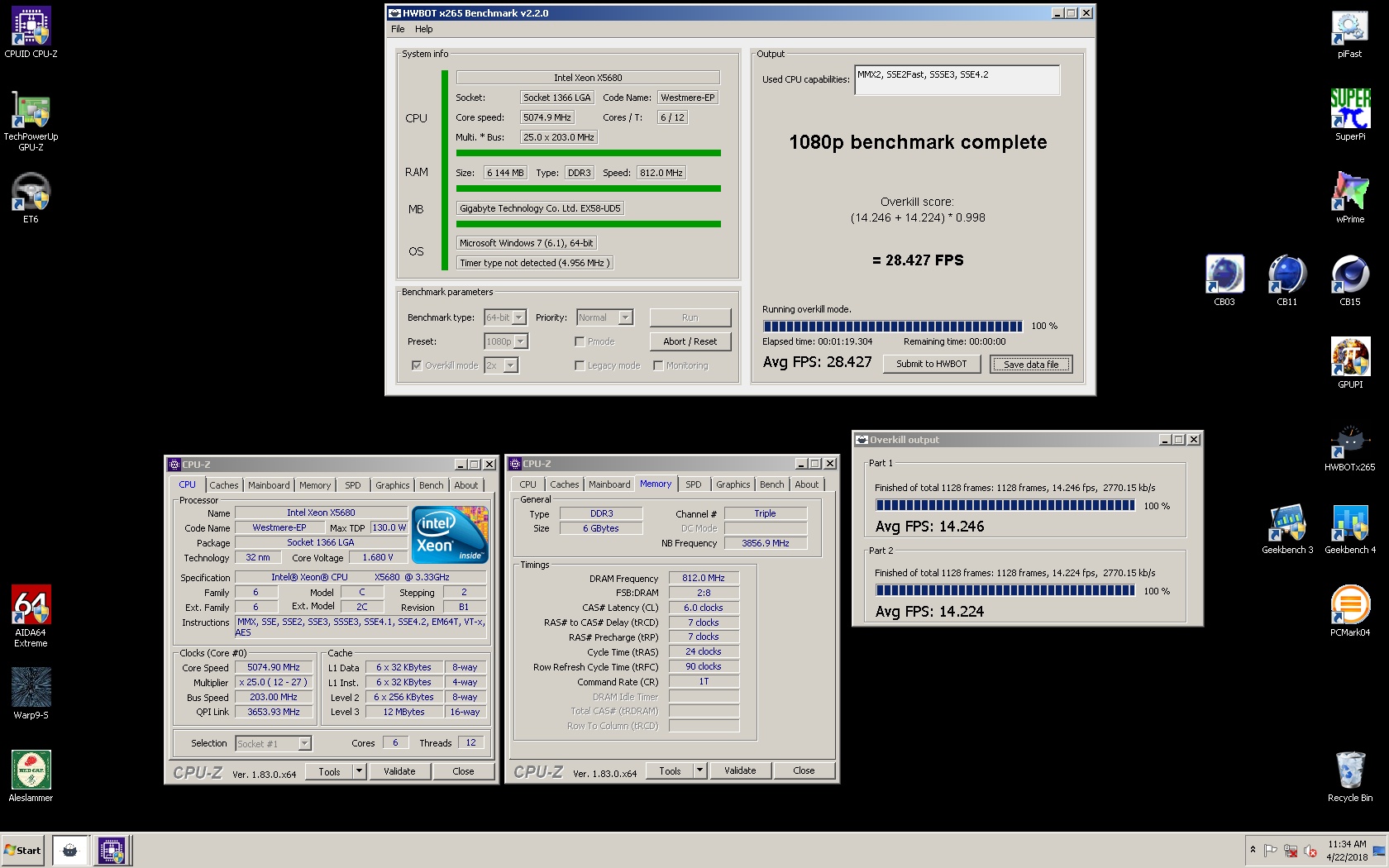Image resolution: width=1389 pixels, height=868 pixels.
Task: Open the Priority Normal dropdown
Action: click(604, 317)
